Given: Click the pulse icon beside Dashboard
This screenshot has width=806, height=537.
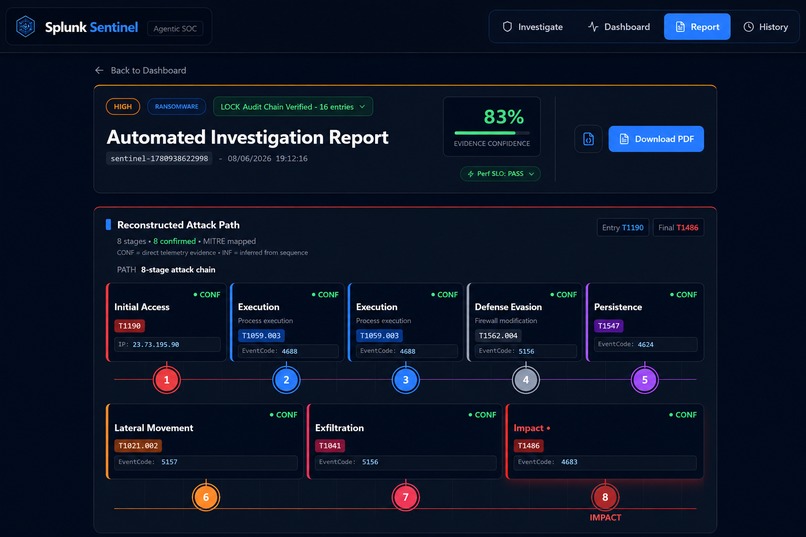Looking at the screenshot, I should coord(593,27).
